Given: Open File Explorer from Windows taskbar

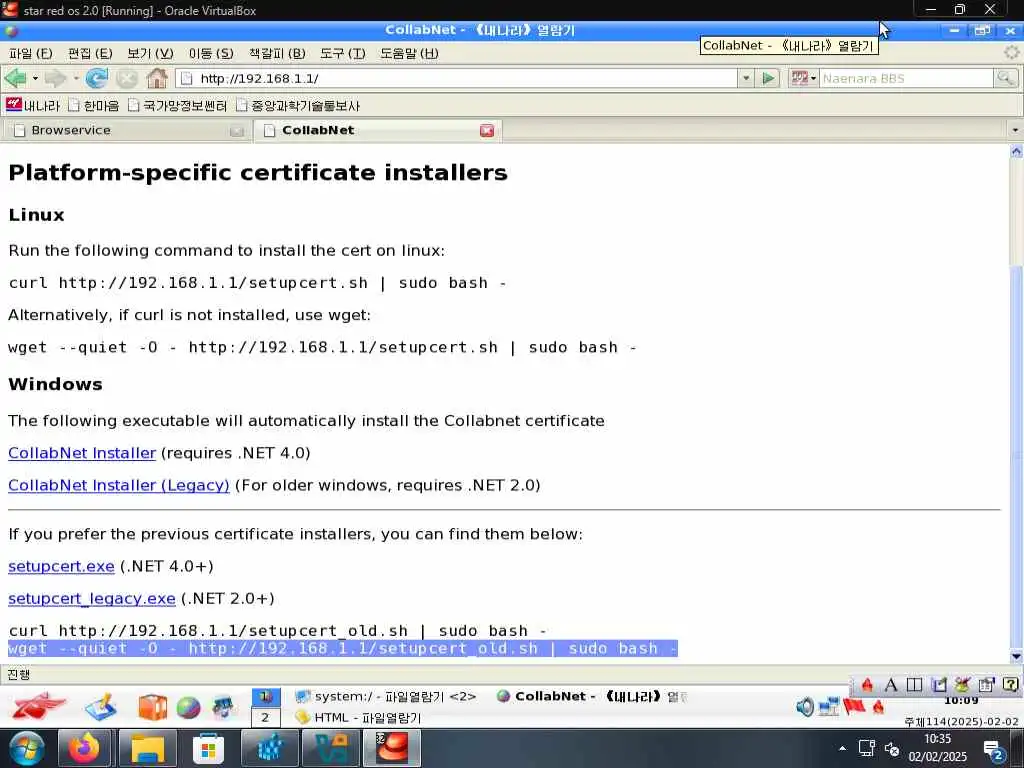Looking at the screenshot, I should coord(148,748).
